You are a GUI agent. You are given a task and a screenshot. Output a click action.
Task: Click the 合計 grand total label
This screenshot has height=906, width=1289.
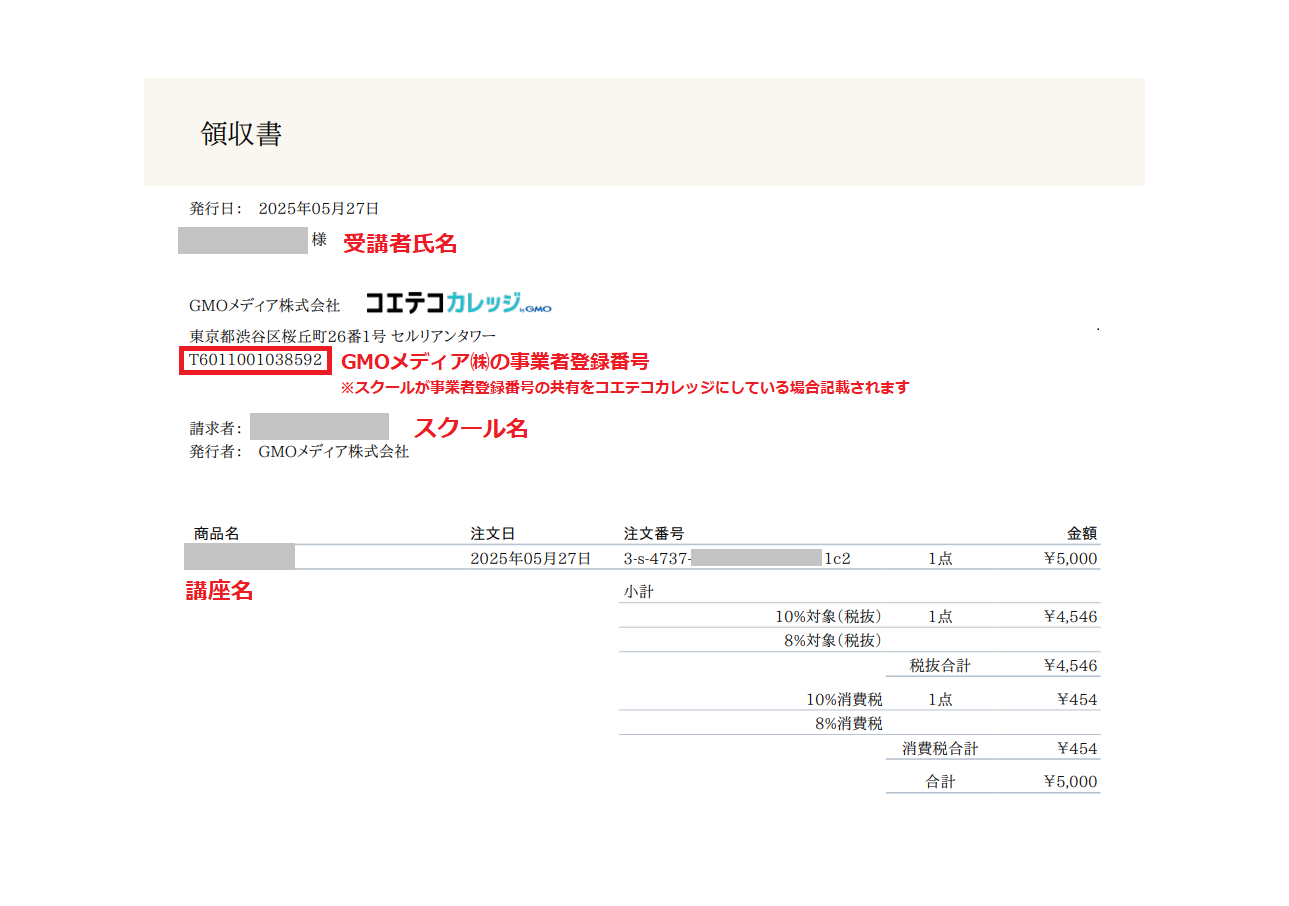[x=940, y=781]
